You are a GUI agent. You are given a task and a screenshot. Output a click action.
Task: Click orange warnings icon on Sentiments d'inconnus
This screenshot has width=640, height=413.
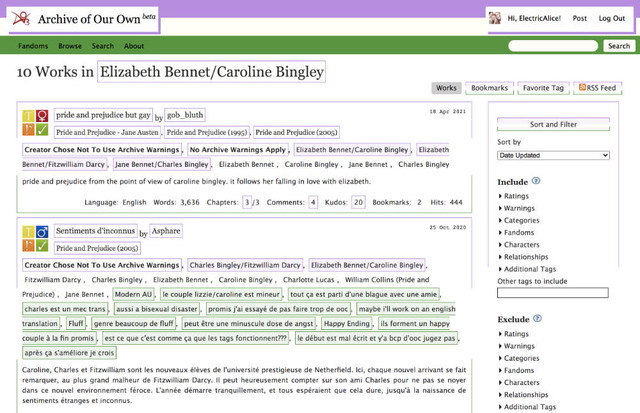(28, 245)
